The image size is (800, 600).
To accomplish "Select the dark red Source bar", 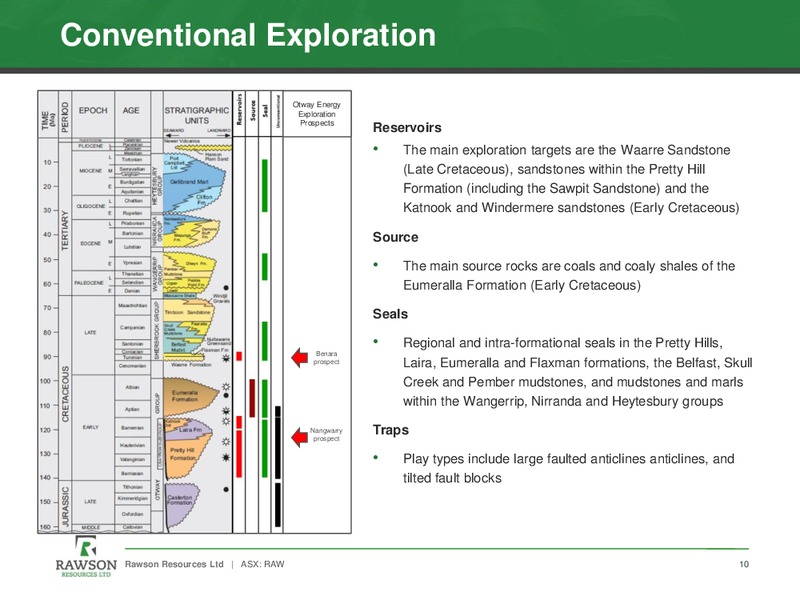I will coord(252,398).
